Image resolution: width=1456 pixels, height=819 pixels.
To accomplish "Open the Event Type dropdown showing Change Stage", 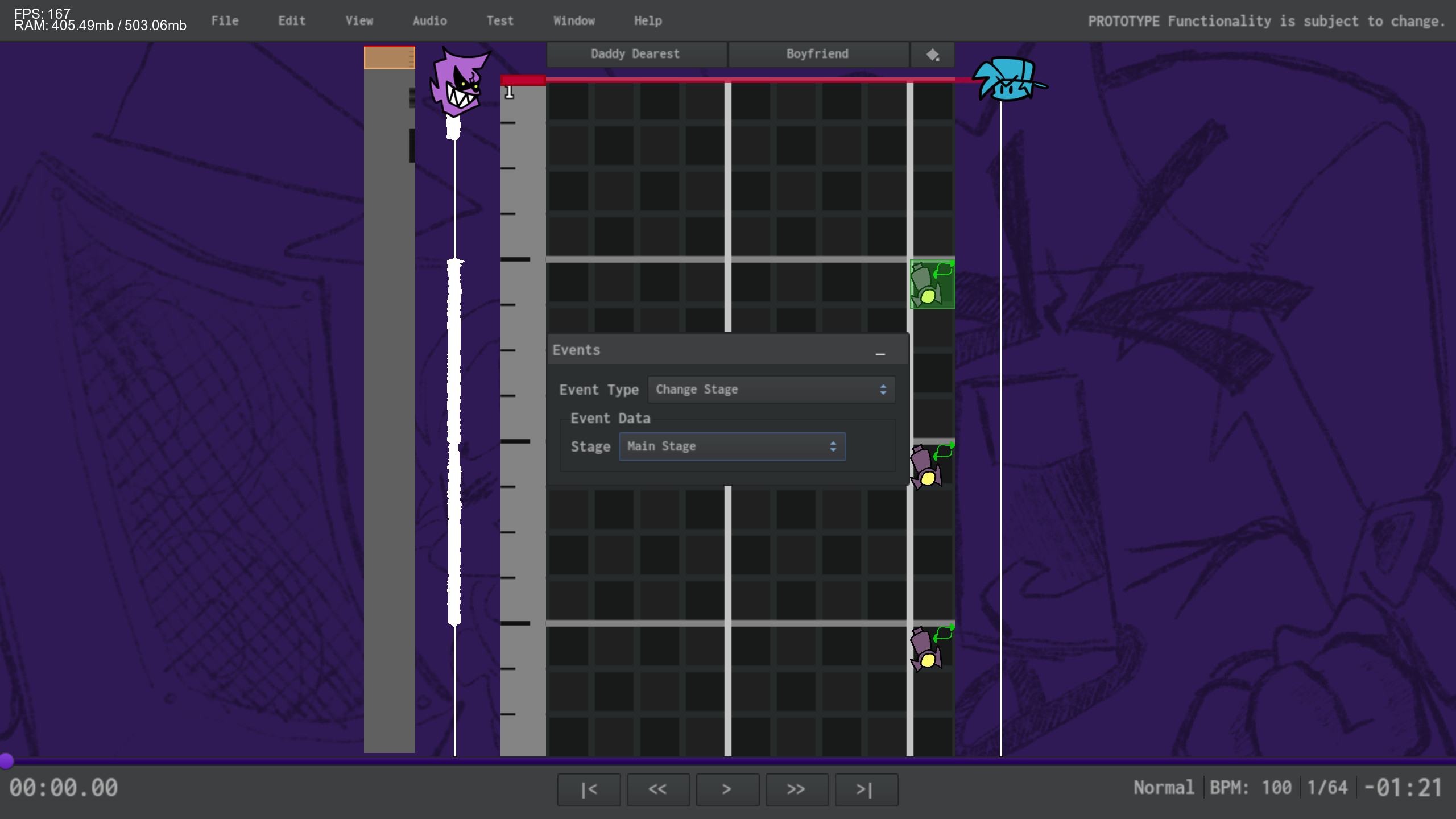I will (771, 390).
